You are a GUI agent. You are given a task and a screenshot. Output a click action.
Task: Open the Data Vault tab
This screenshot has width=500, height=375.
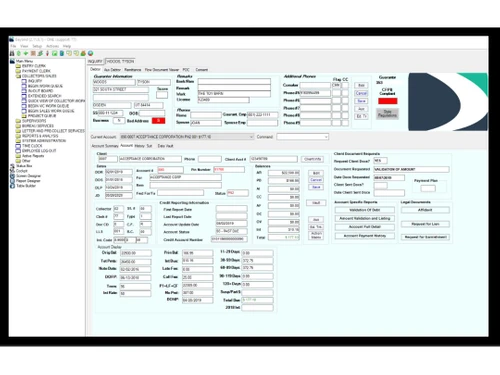click(x=165, y=146)
